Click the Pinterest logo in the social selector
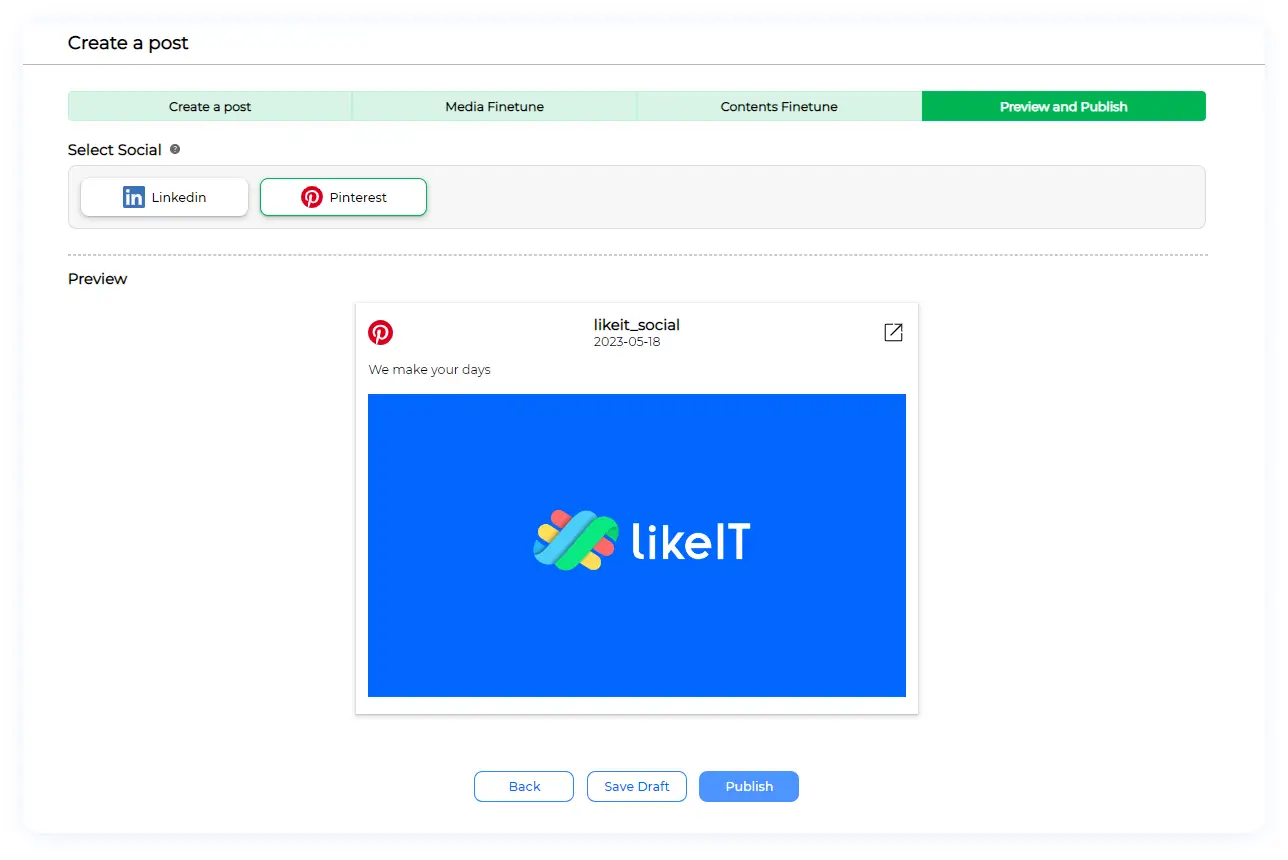 point(312,197)
